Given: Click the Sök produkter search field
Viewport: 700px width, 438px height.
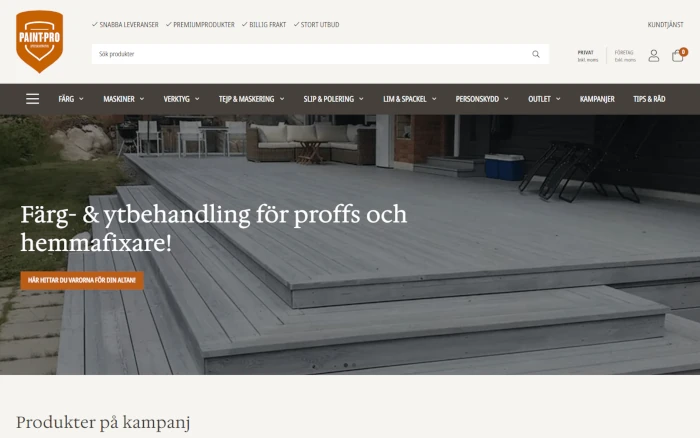Looking at the screenshot, I should click(320, 54).
